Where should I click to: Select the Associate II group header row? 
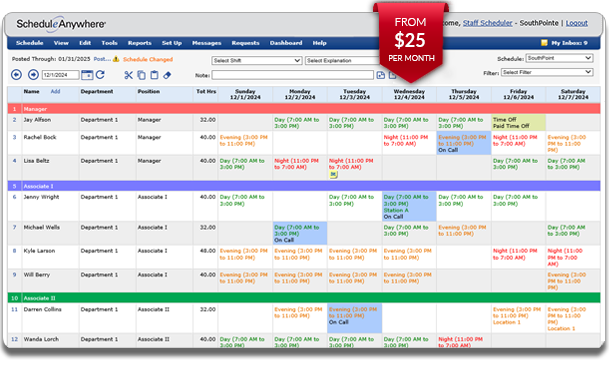pyautogui.click(x=304, y=298)
